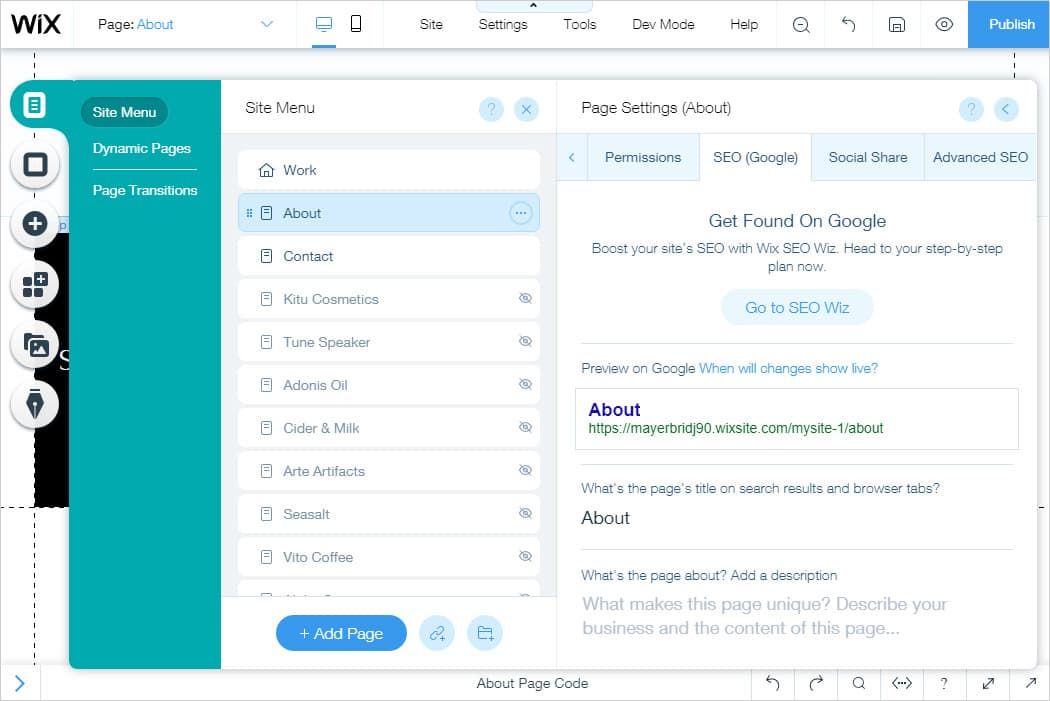Click the page description text field
1050x701 pixels.
coord(797,616)
